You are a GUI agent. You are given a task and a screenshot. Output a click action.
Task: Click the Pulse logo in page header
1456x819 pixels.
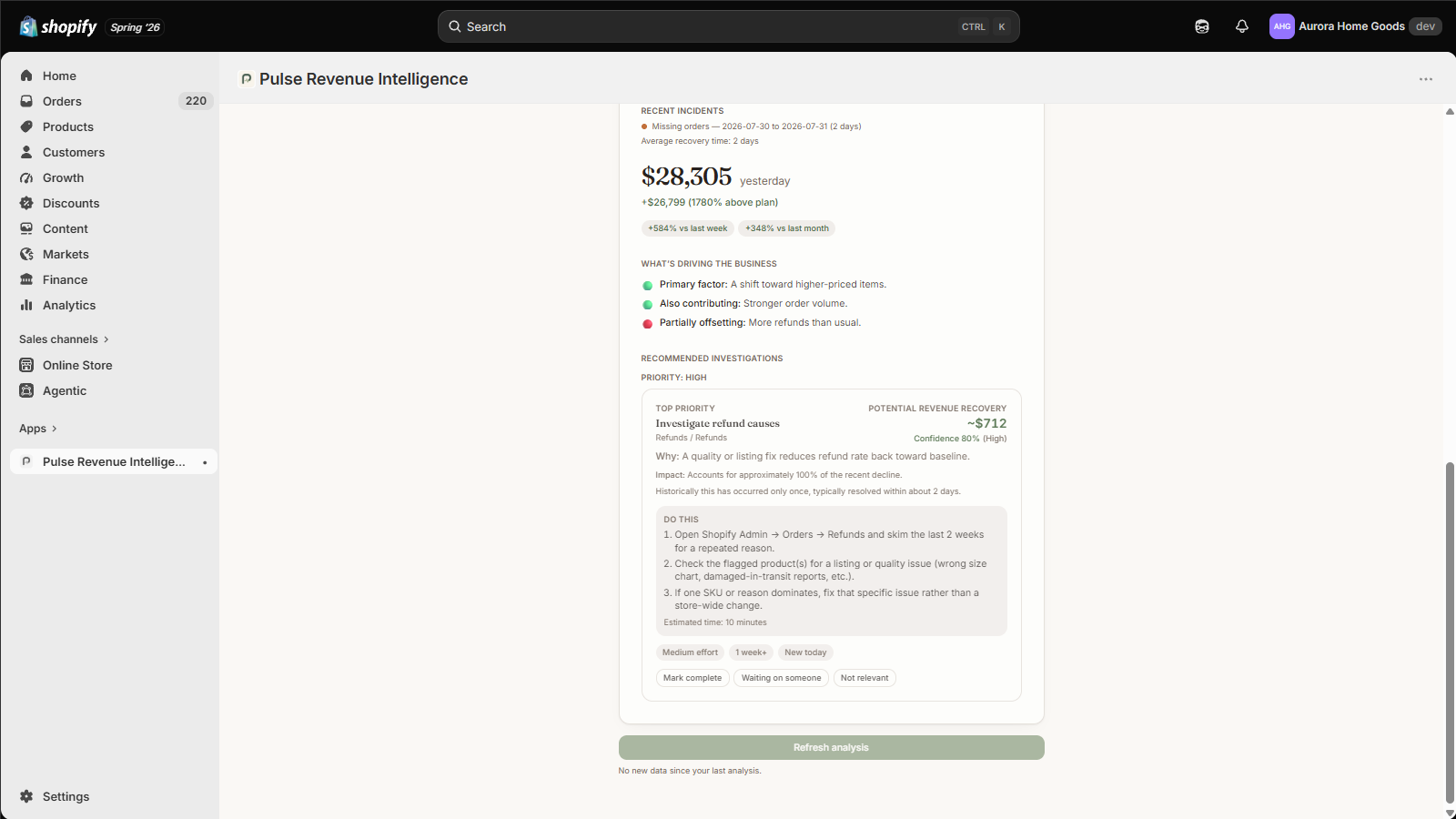(246, 79)
